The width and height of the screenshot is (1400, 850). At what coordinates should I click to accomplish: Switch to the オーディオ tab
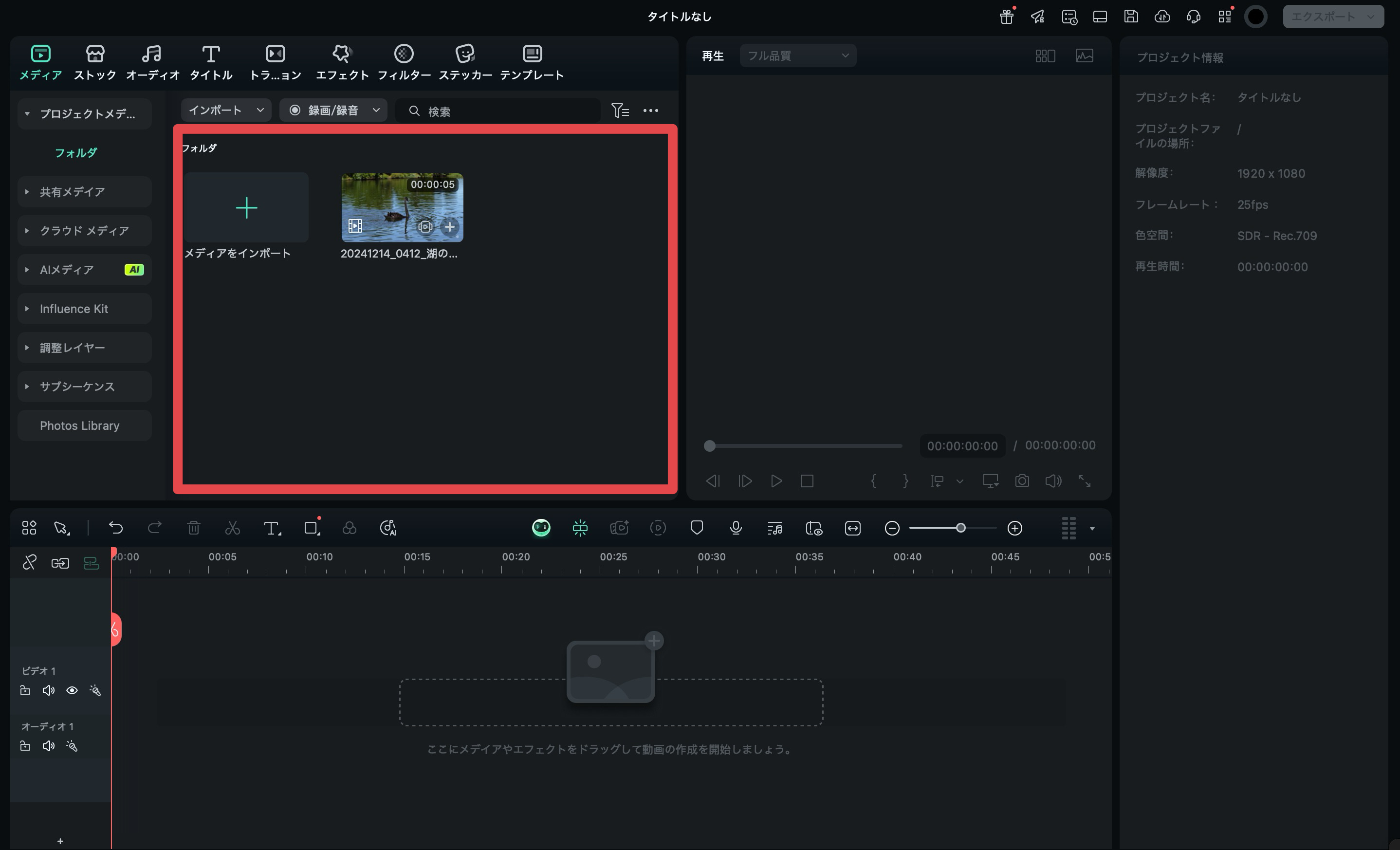click(x=152, y=62)
